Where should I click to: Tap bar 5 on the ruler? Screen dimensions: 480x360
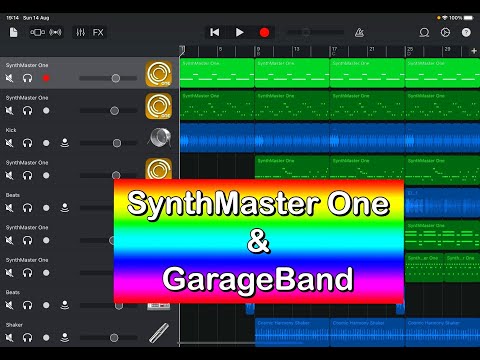coord(220,49)
